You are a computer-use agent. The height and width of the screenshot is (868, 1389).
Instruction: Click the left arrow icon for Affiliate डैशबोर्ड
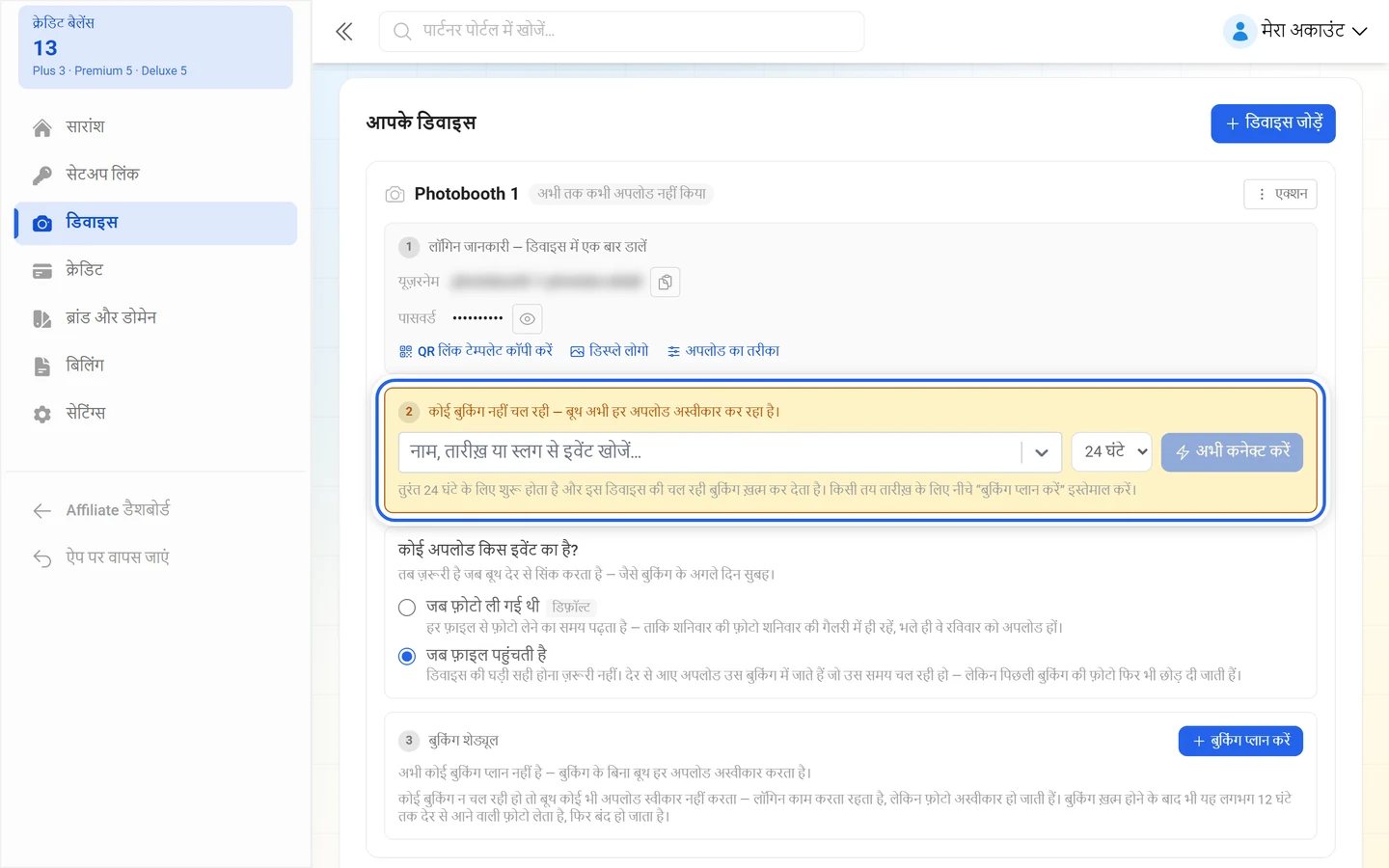click(x=42, y=510)
